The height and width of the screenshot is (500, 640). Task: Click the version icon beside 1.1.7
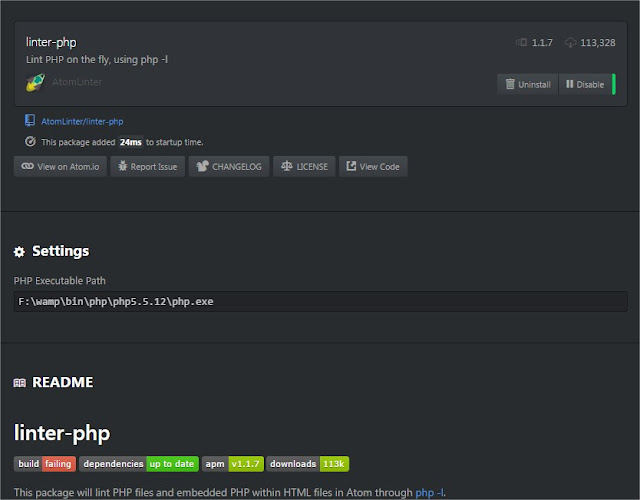click(521, 42)
